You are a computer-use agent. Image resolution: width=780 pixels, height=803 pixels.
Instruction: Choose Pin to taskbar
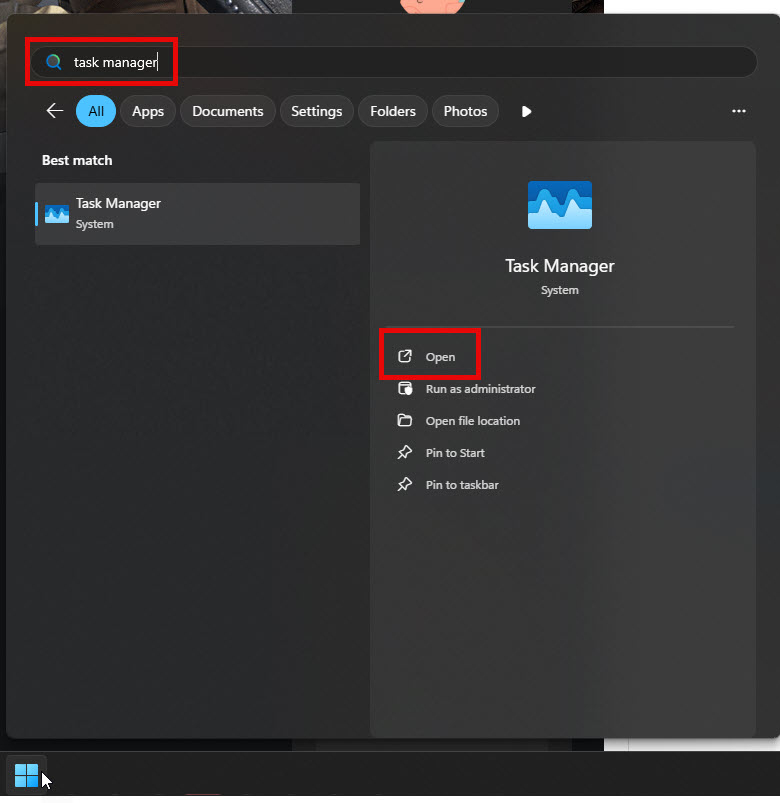point(462,484)
